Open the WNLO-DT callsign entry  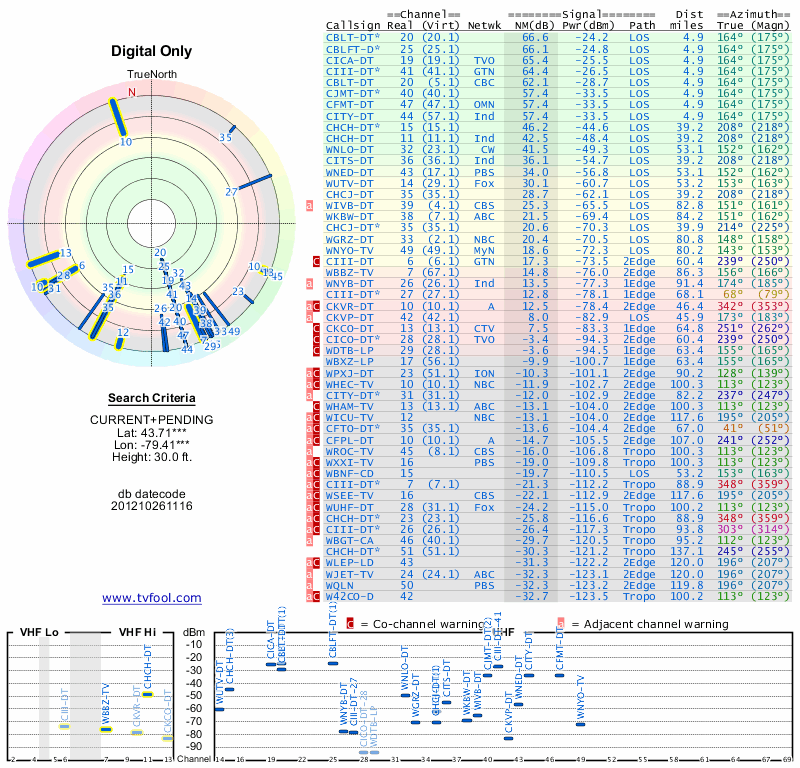[350, 150]
